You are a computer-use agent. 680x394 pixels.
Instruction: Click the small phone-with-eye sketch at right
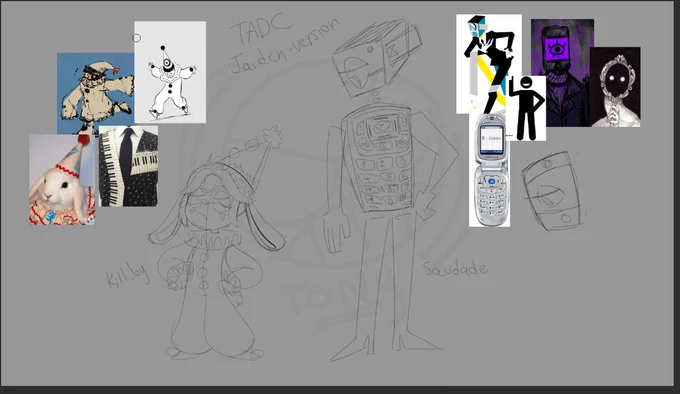pyautogui.click(x=553, y=191)
